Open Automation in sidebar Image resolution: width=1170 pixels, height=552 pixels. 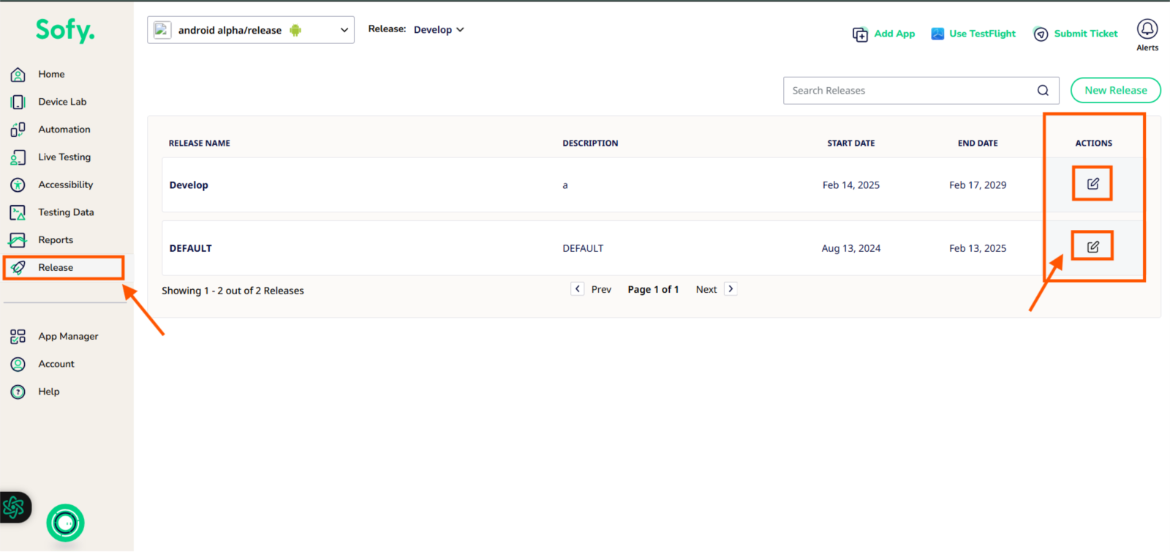(x=66, y=130)
